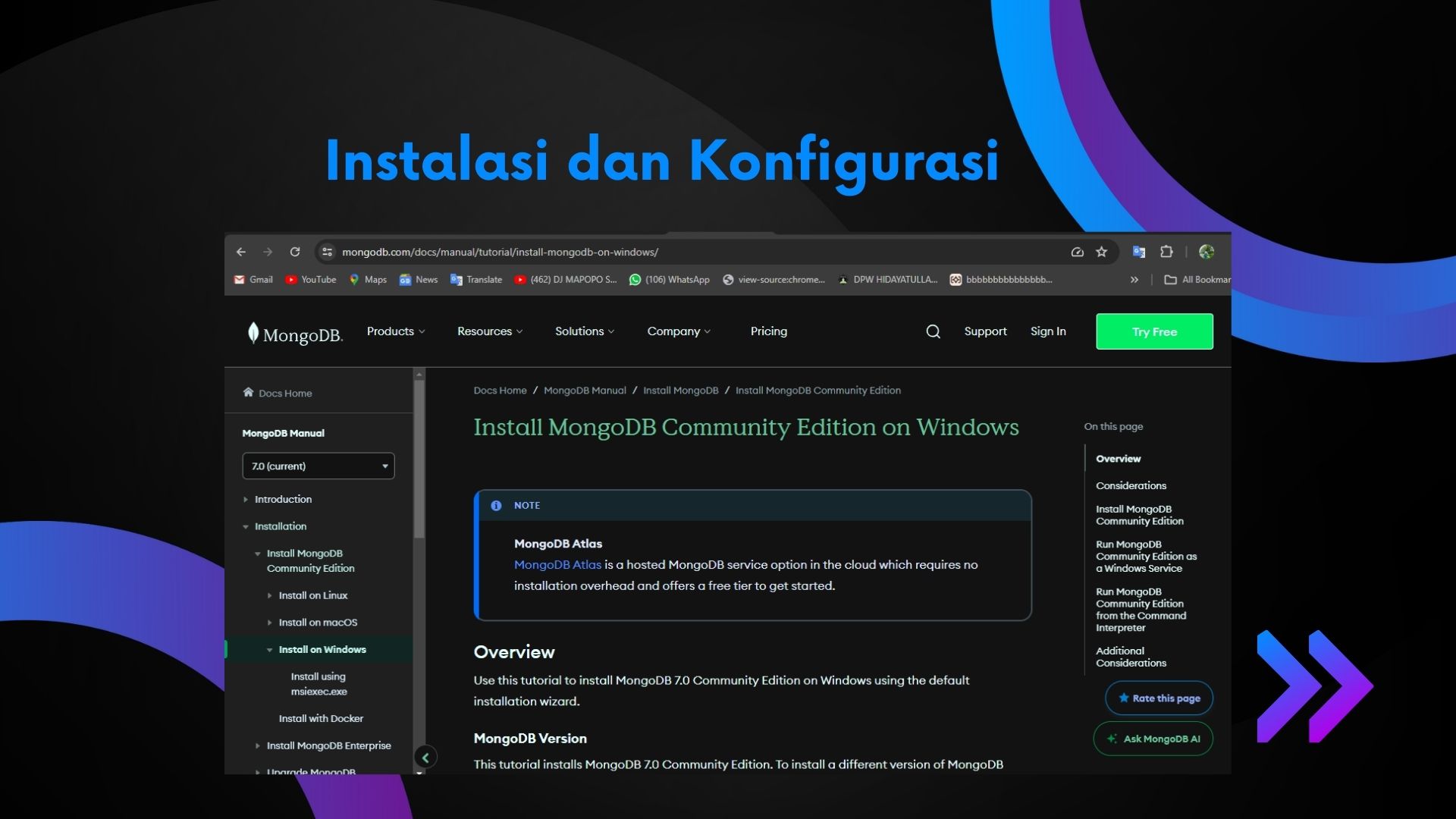The height and width of the screenshot is (819, 1456).
Task: Expand Install MongoDB Enterprise
Action: point(258,746)
